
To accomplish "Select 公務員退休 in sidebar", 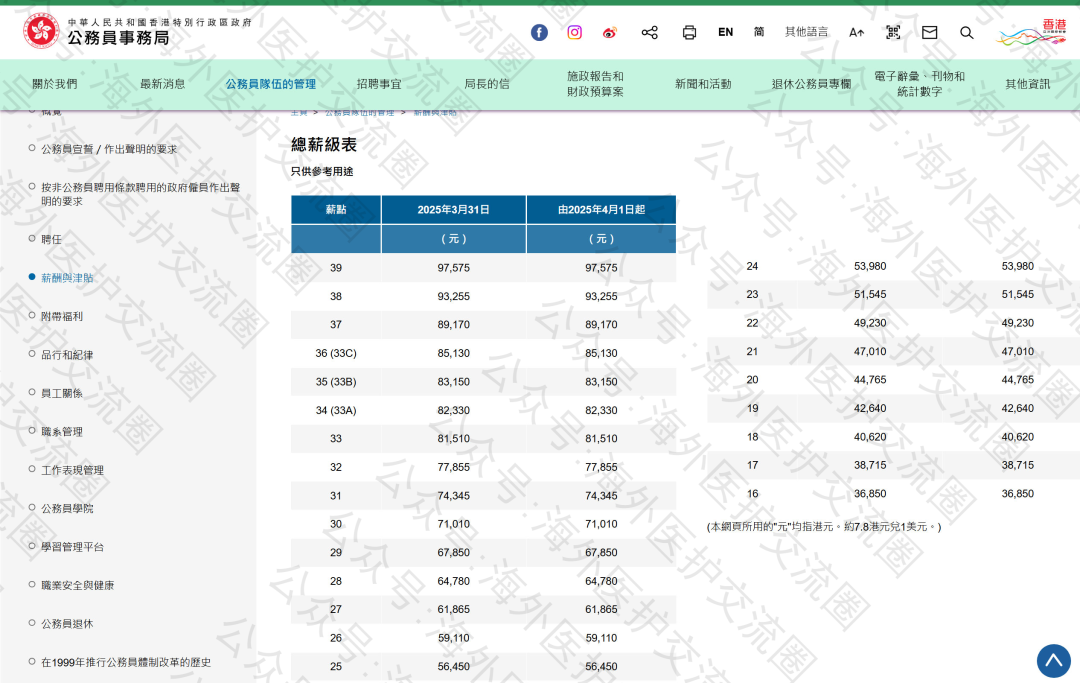I will click(x=67, y=624).
